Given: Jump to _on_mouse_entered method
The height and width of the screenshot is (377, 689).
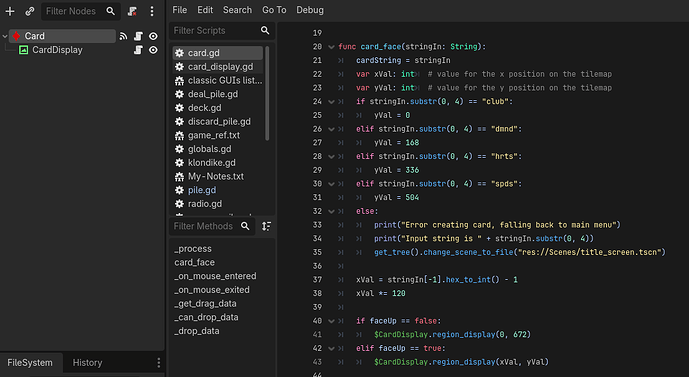Looking at the screenshot, I should pos(215,276).
